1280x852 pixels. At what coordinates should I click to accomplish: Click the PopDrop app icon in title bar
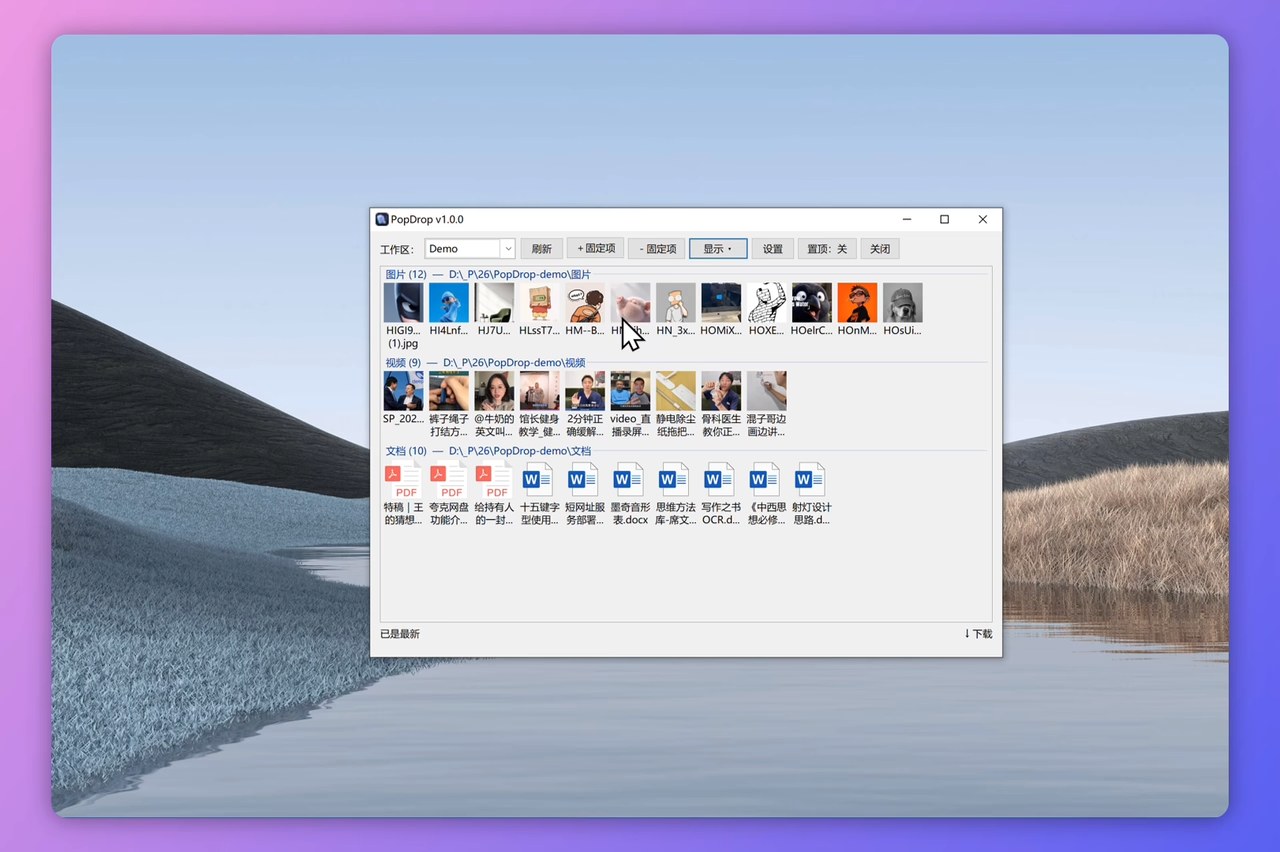pos(382,220)
